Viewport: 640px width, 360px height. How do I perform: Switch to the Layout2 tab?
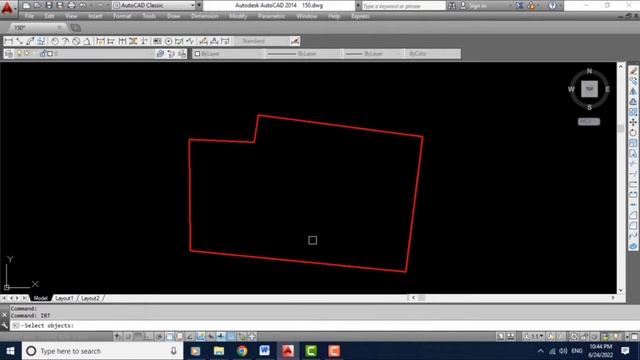pos(90,298)
